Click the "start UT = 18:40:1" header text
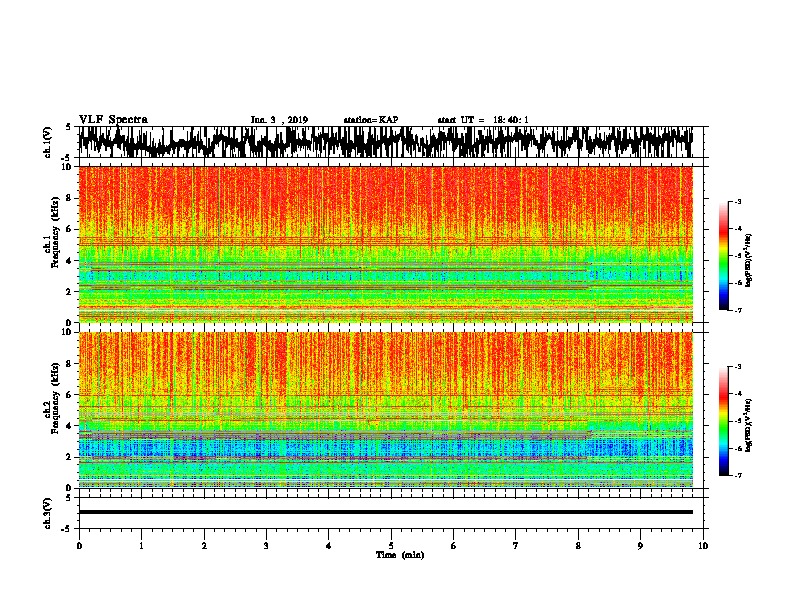This screenshot has width=792, height=612. pyautogui.click(x=483, y=120)
